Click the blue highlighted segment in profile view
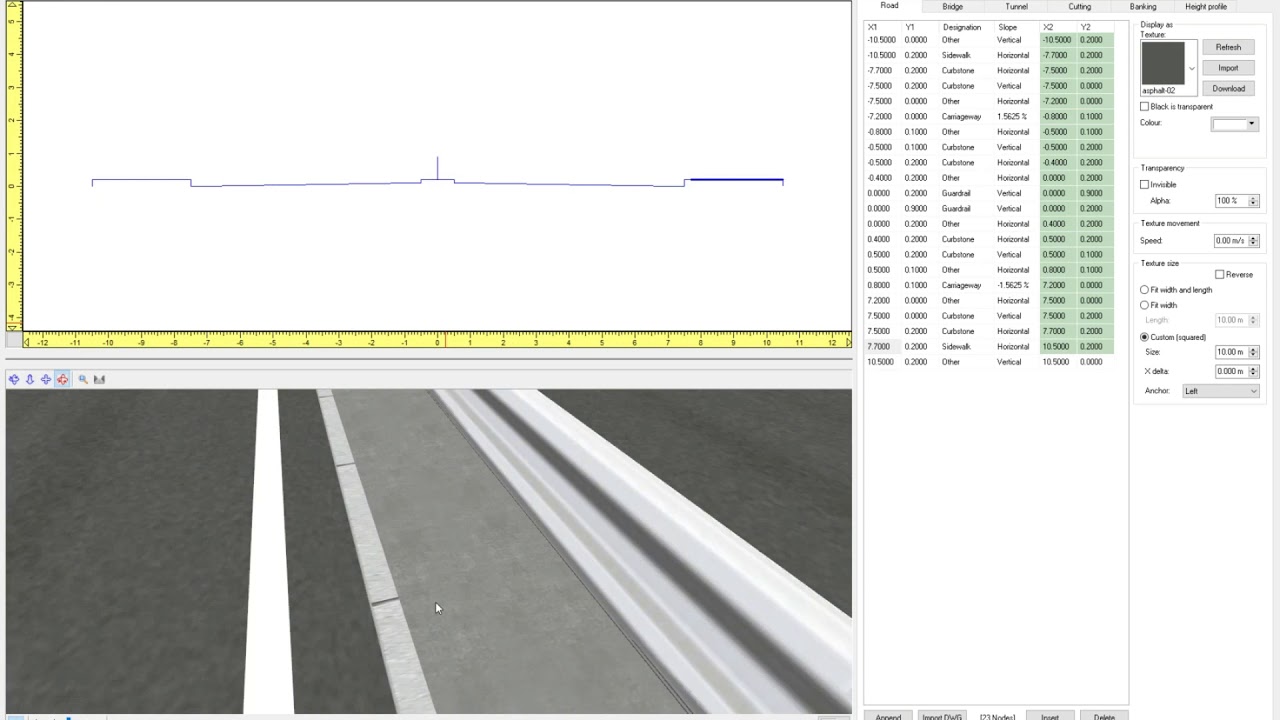Screen dimensions: 1280x720 737,180
